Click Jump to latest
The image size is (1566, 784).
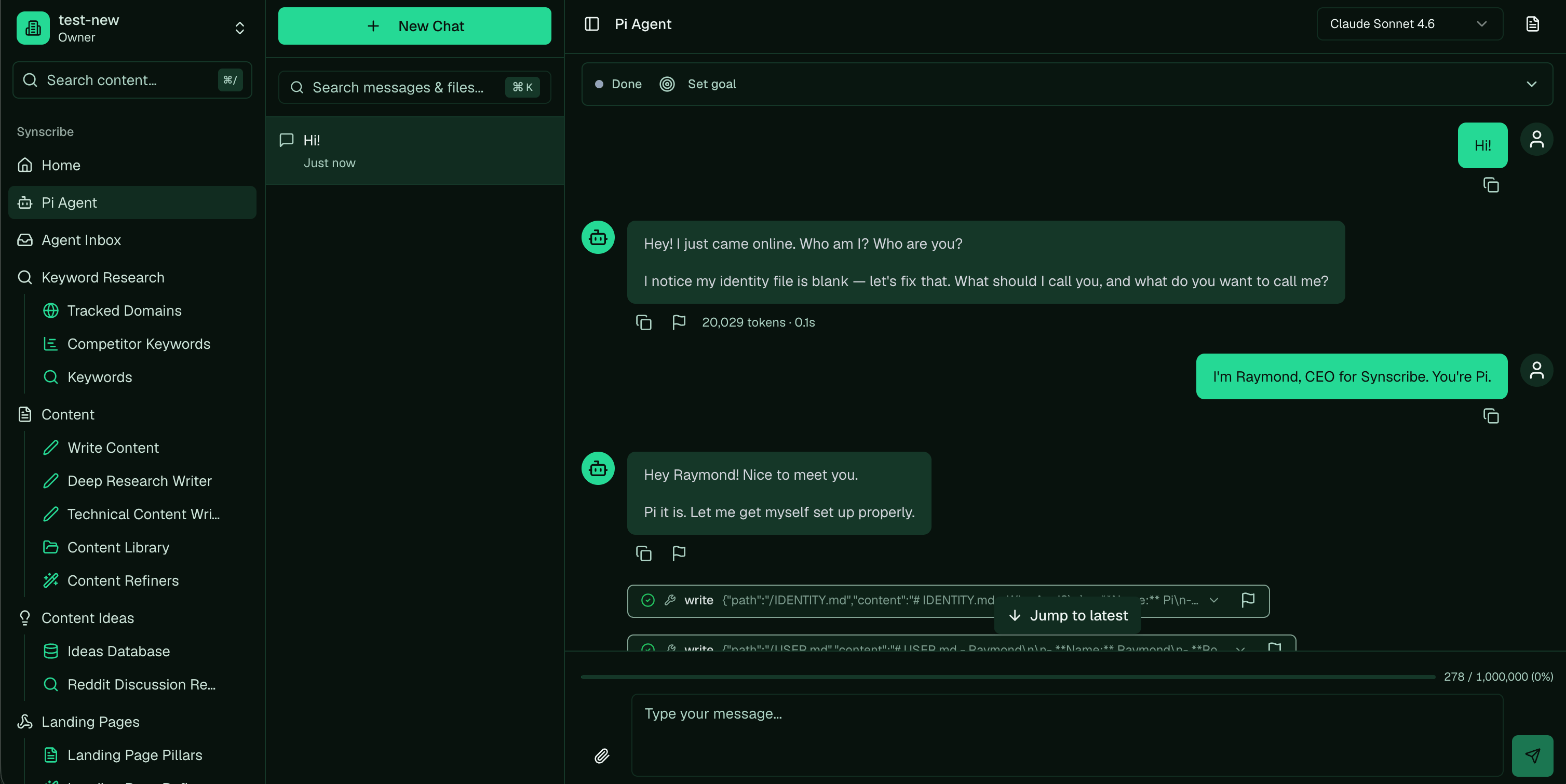[x=1068, y=615]
